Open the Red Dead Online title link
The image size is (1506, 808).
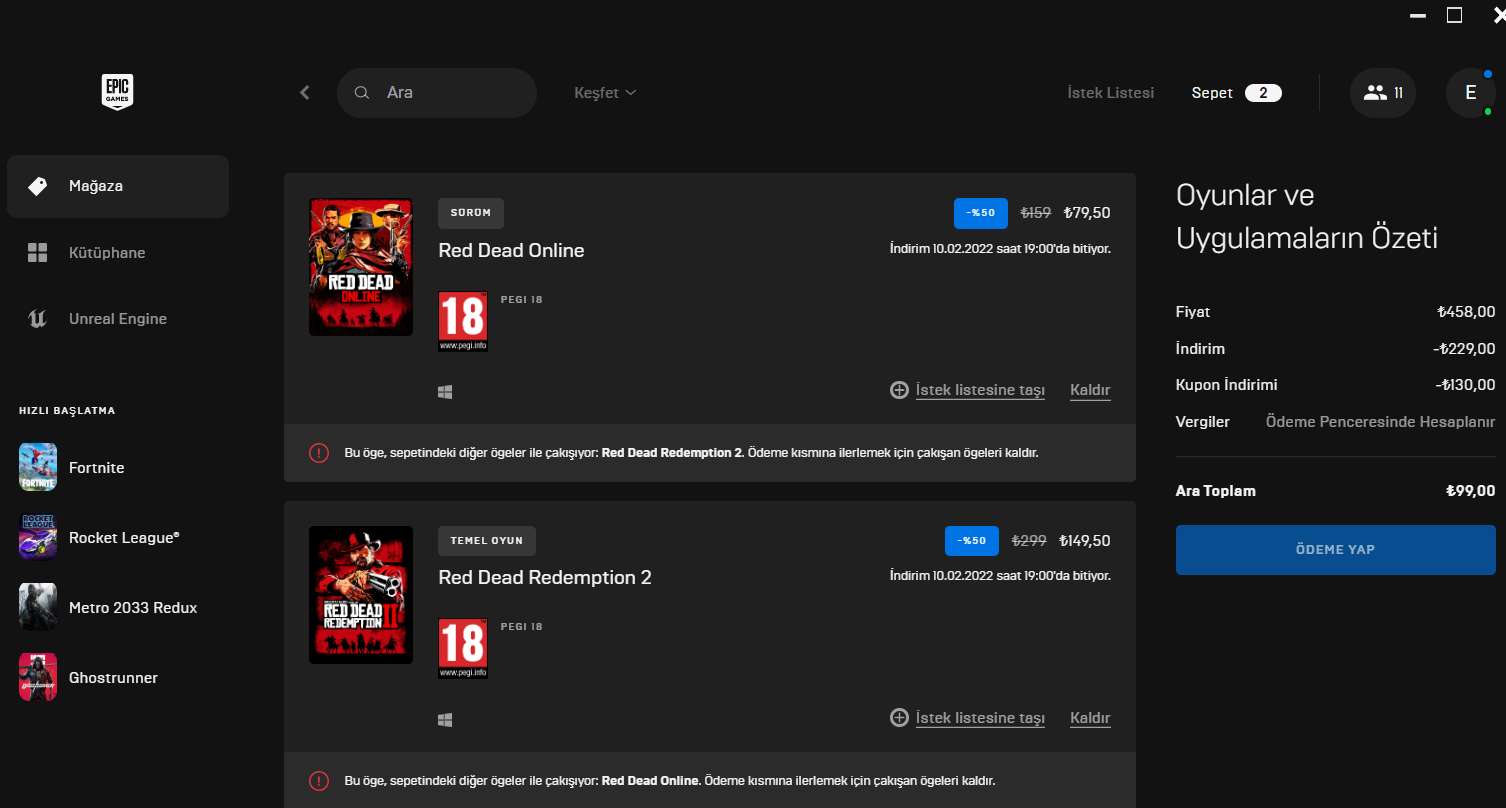511,250
